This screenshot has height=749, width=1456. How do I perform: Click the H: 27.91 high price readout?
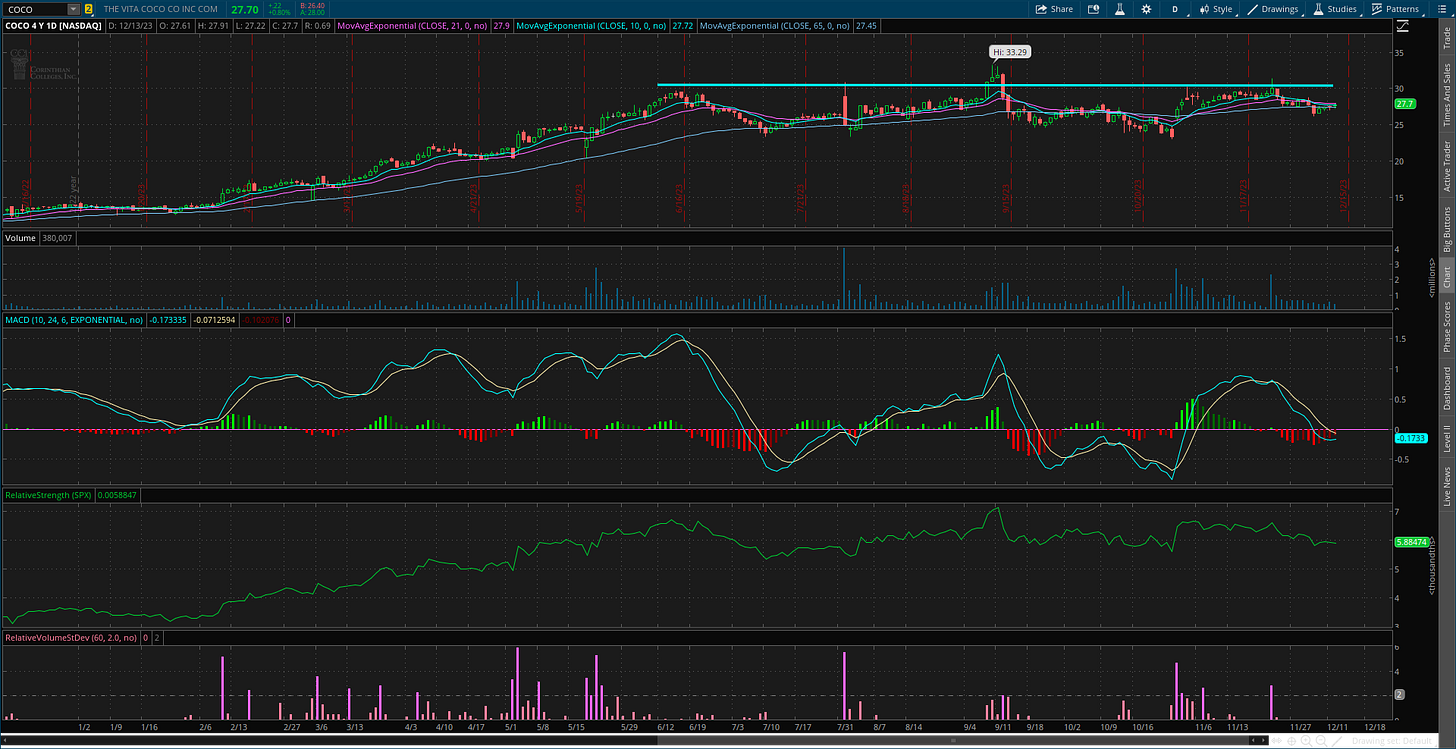(x=214, y=25)
